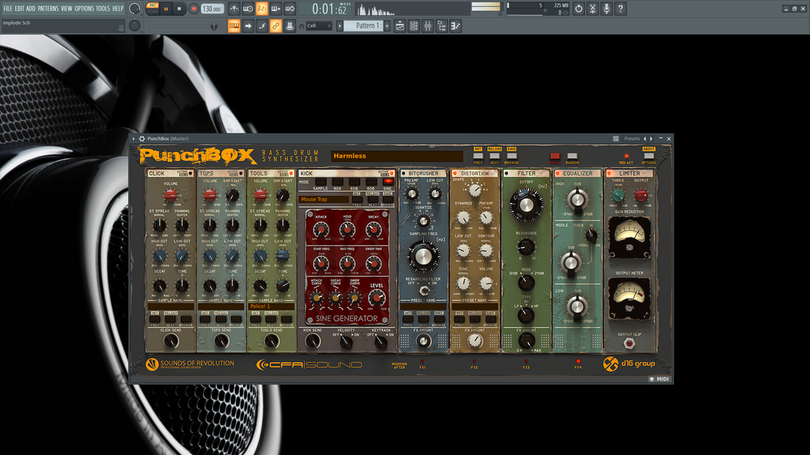
Task: Select next preset arrow in PunchBox titlebar
Action: [x=651, y=139]
